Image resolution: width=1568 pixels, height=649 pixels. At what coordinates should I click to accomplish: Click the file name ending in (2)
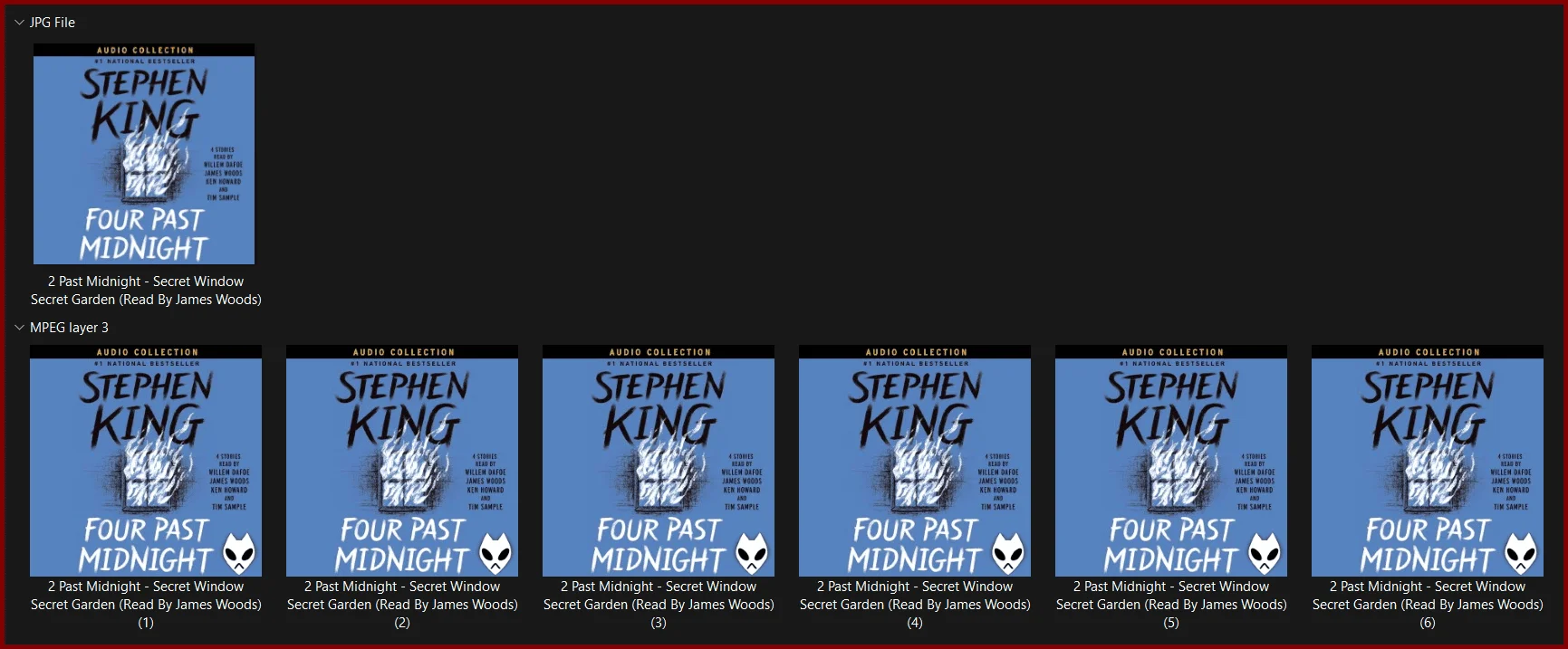click(x=402, y=605)
